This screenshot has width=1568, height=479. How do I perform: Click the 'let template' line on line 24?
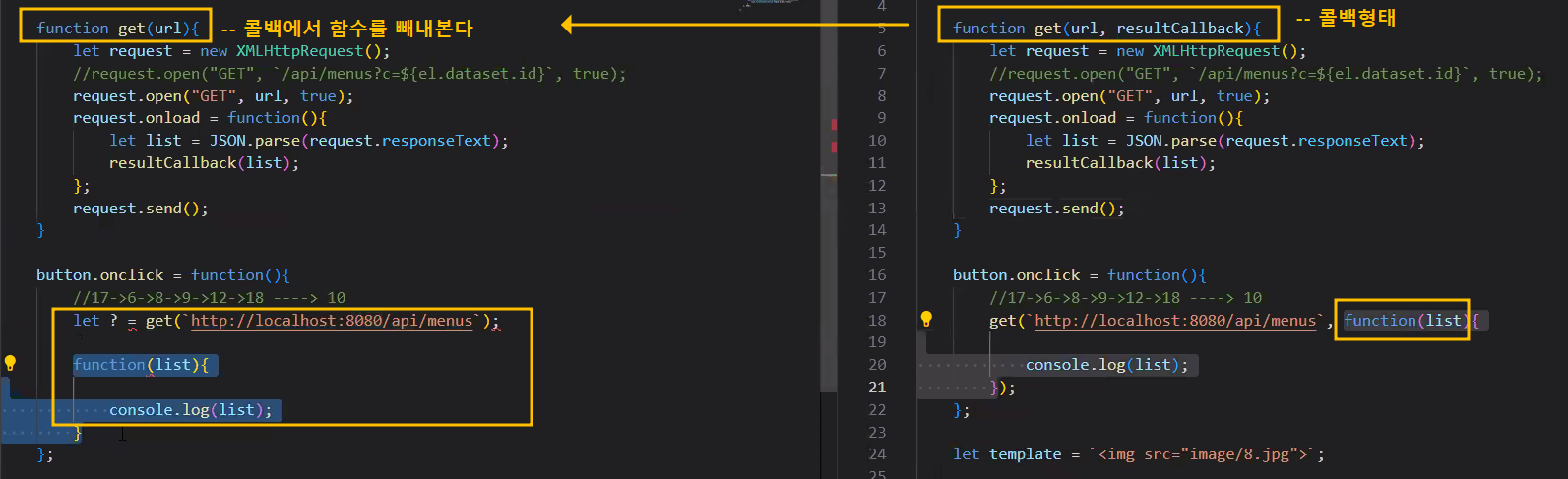point(1139,454)
